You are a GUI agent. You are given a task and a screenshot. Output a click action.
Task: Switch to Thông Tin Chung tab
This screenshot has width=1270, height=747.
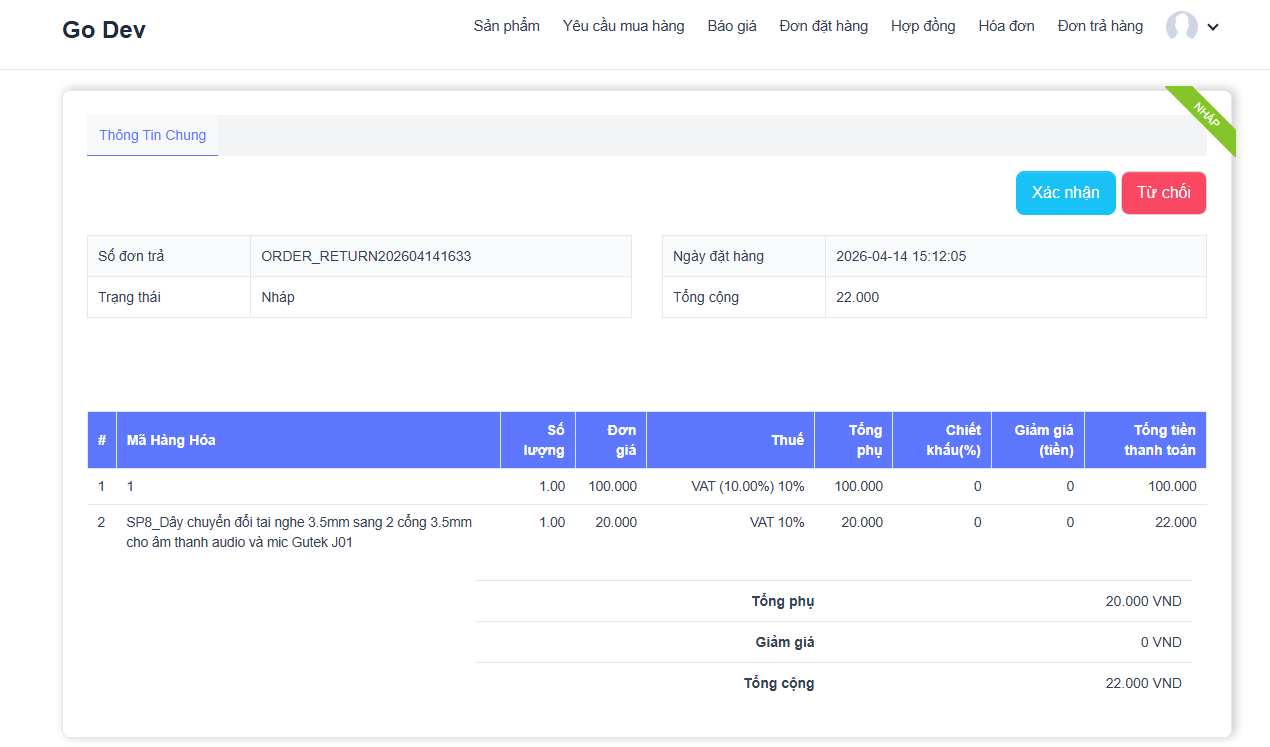click(152, 136)
